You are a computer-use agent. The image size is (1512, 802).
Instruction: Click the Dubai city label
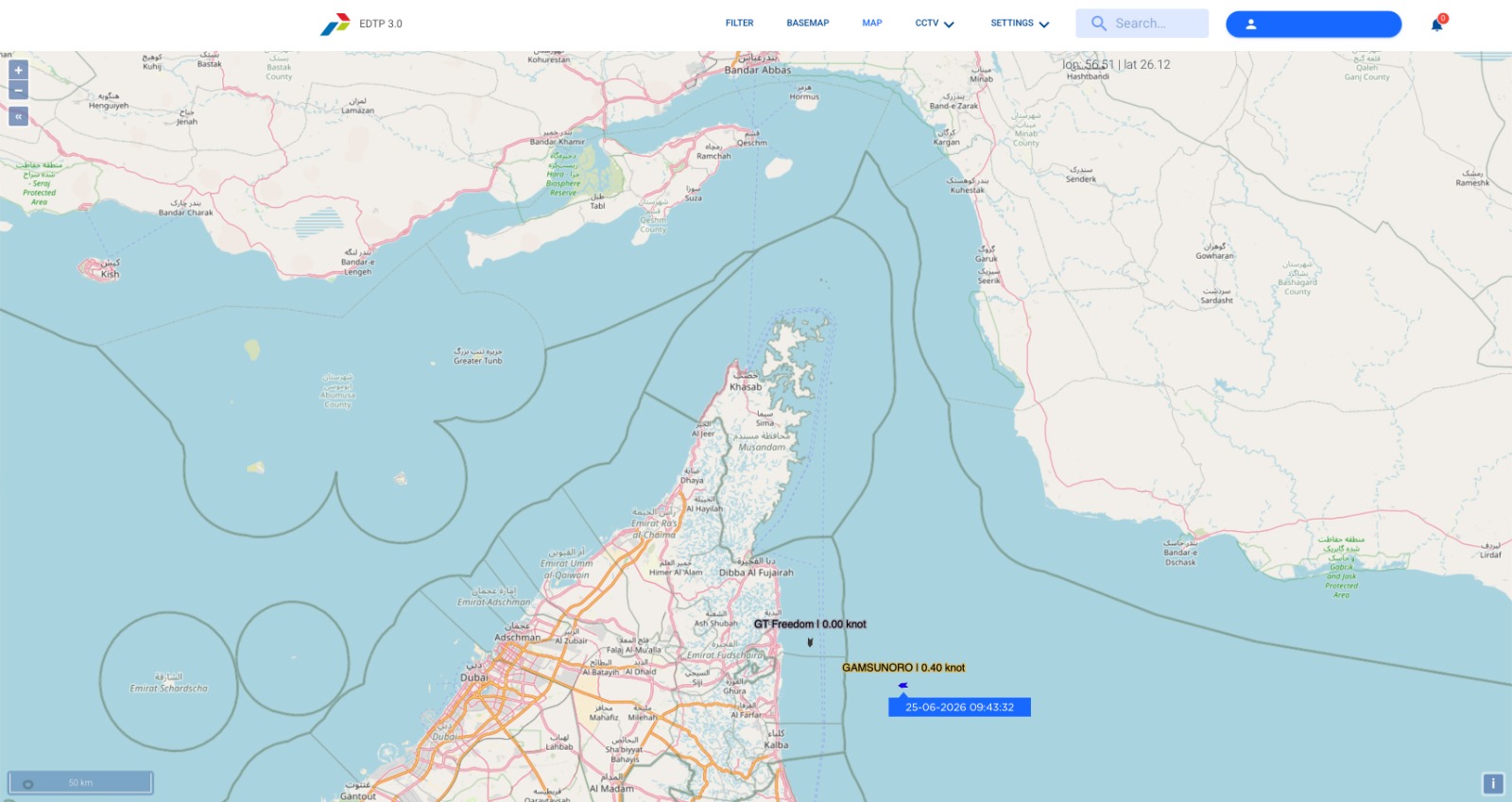[474, 677]
